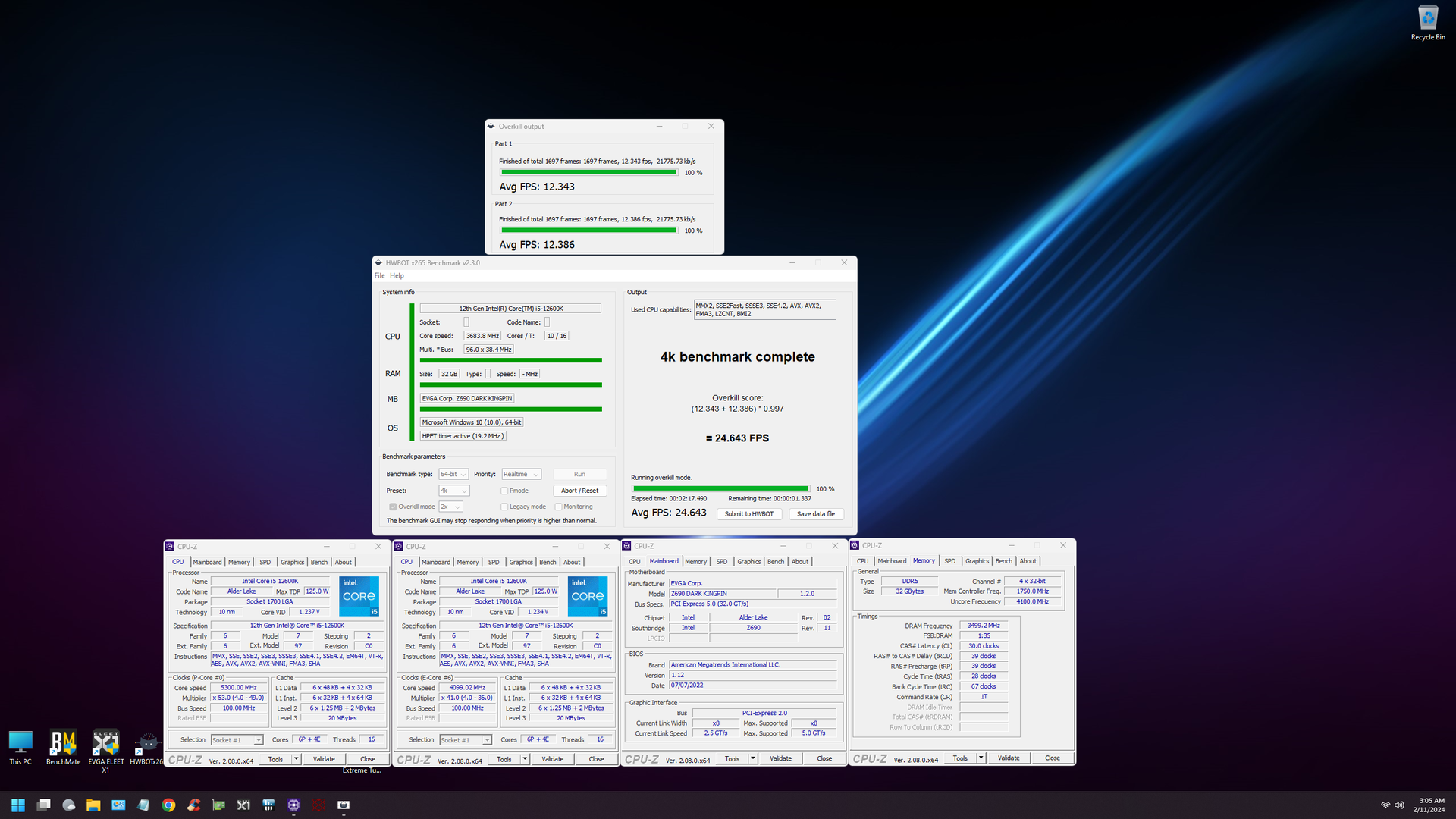
Task: Open the Priority Realtime dropdown
Action: click(x=521, y=474)
